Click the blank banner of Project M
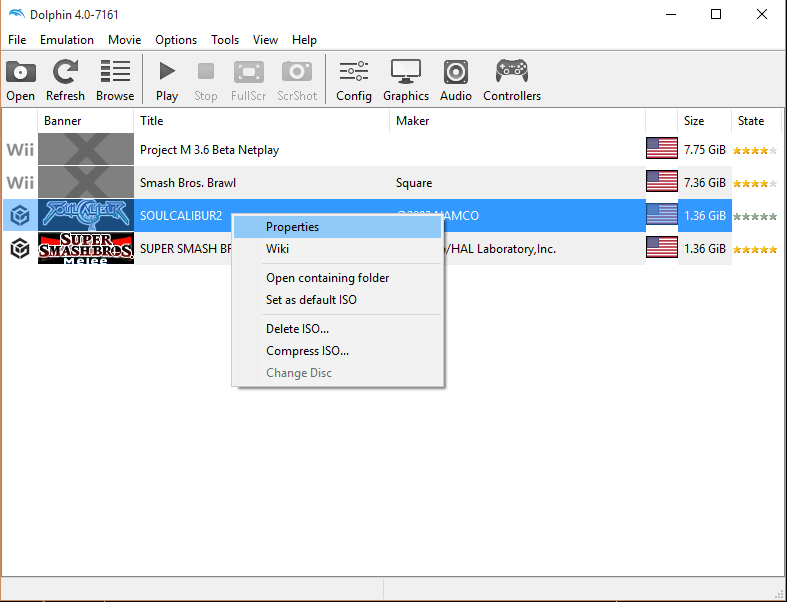Screen dimensions: 787x602 tap(86, 149)
